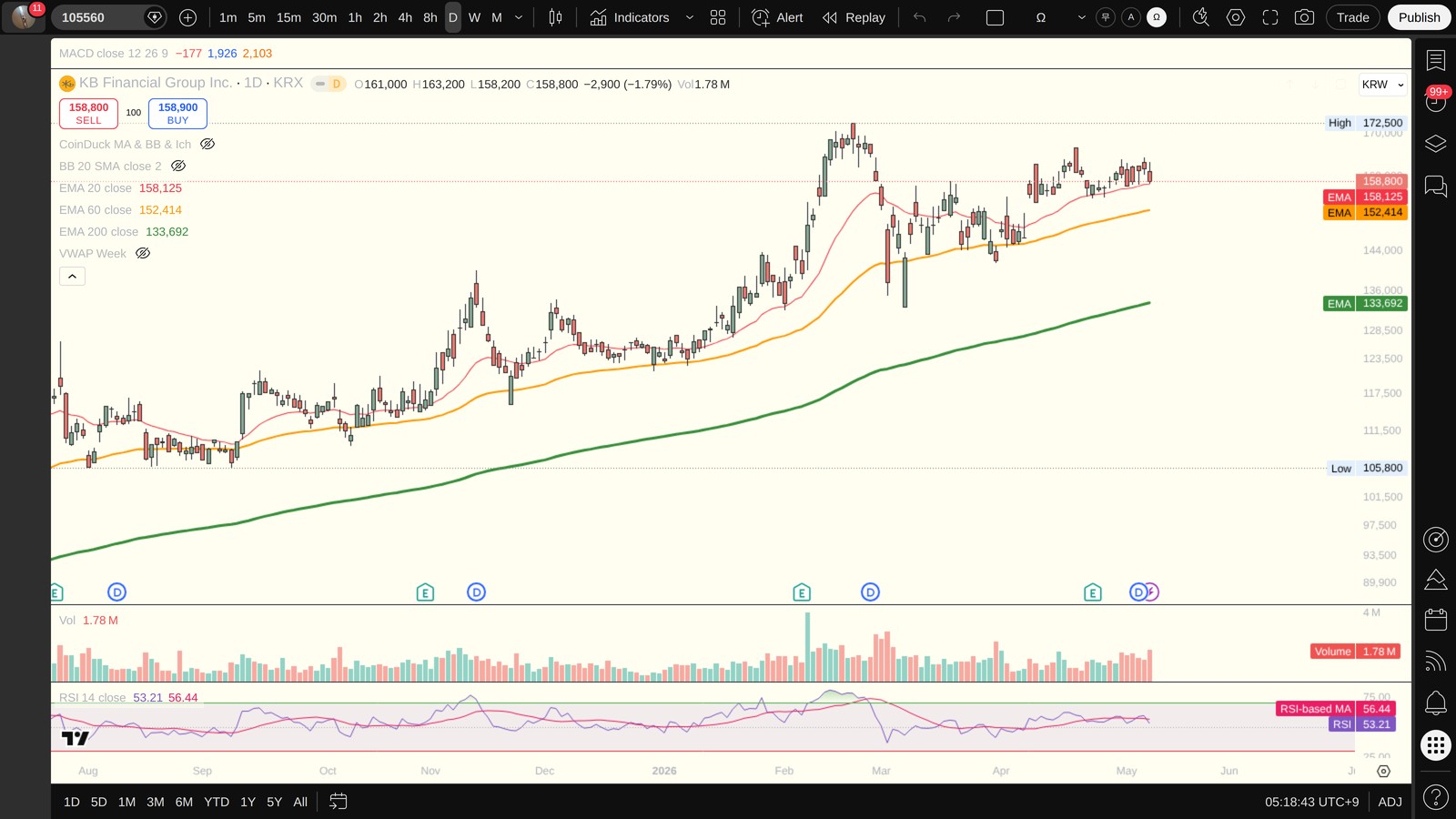
Task: Toggle ADJ adjusted data setting
Action: pos(1390,802)
